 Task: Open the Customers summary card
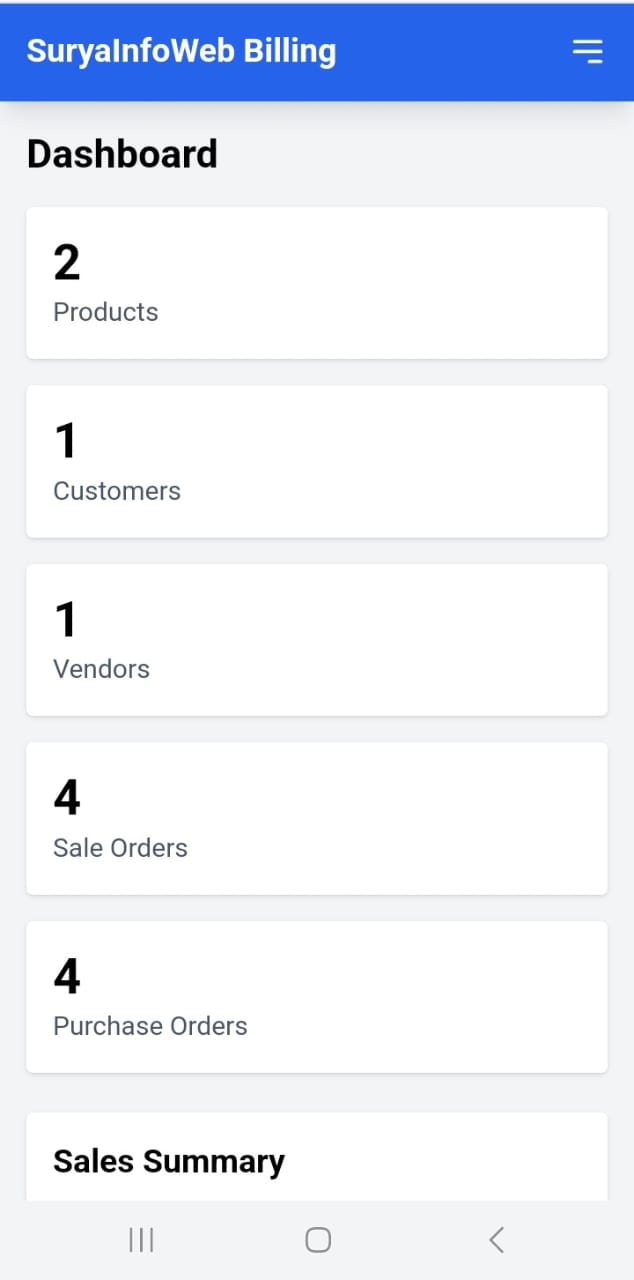click(317, 460)
